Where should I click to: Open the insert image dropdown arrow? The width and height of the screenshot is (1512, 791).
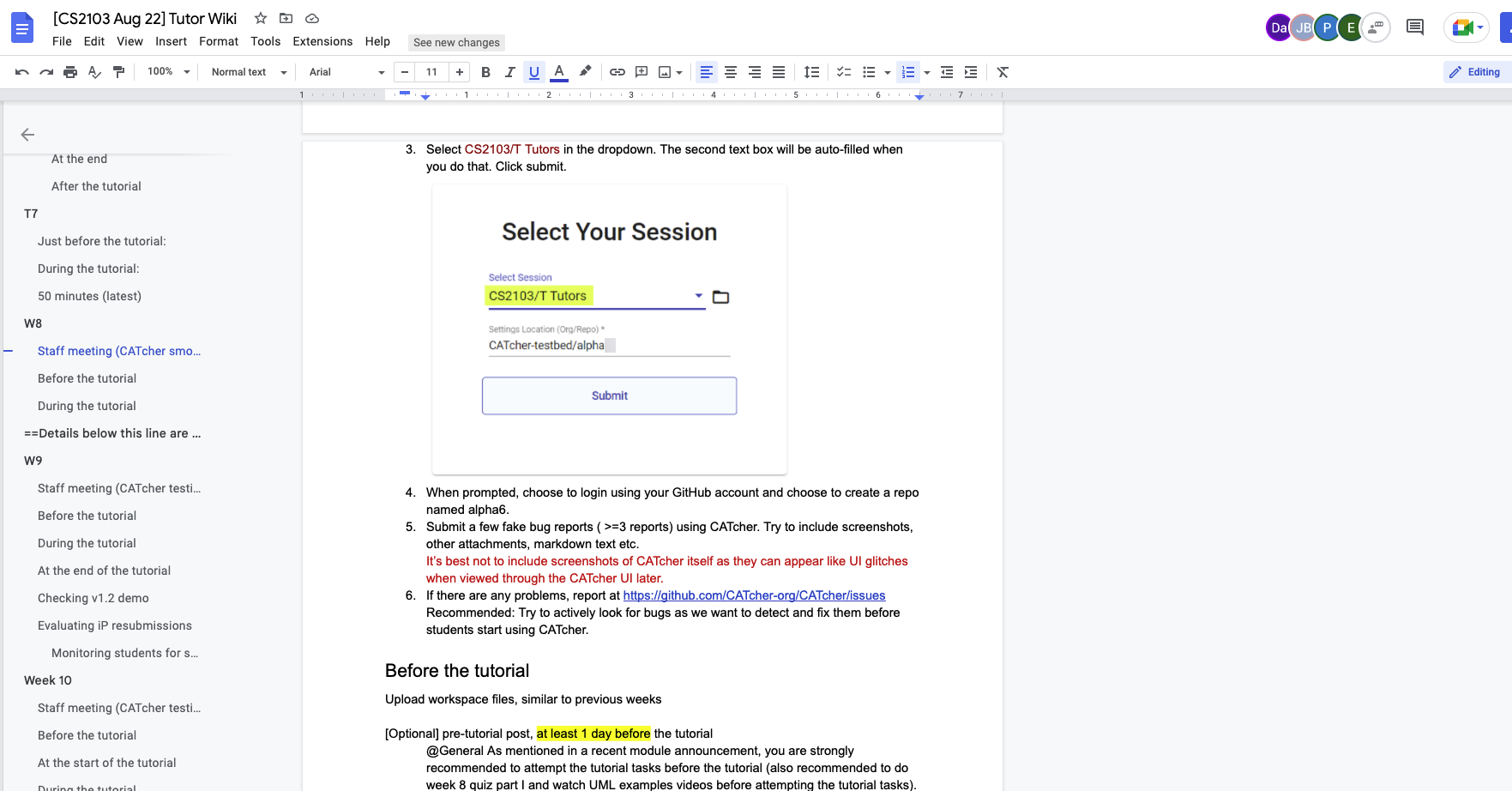pyautogui.click(x=679, y=73)
